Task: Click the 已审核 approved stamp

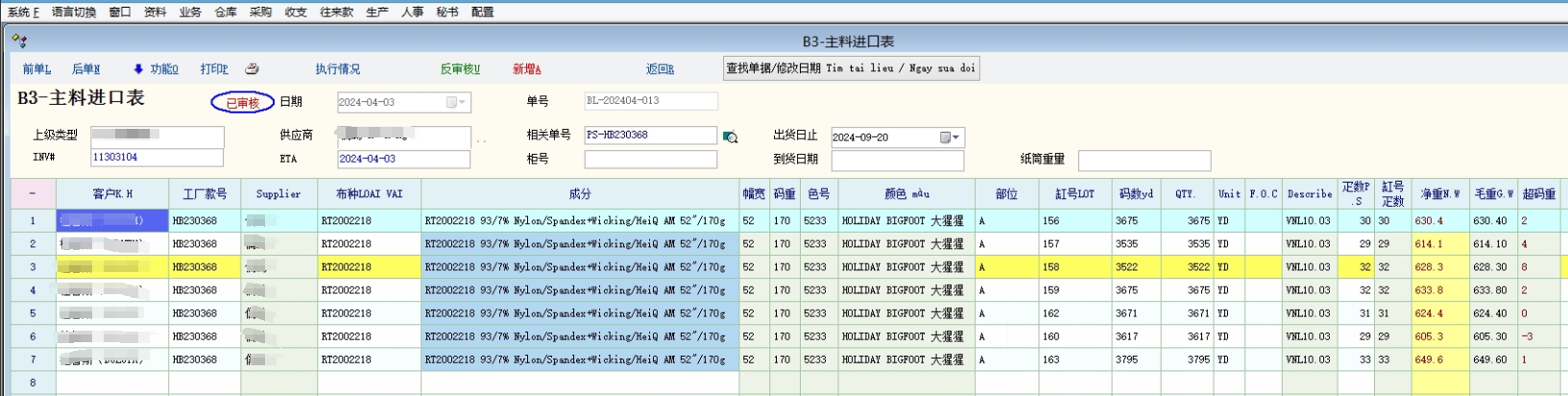Action: coord(242,103)
